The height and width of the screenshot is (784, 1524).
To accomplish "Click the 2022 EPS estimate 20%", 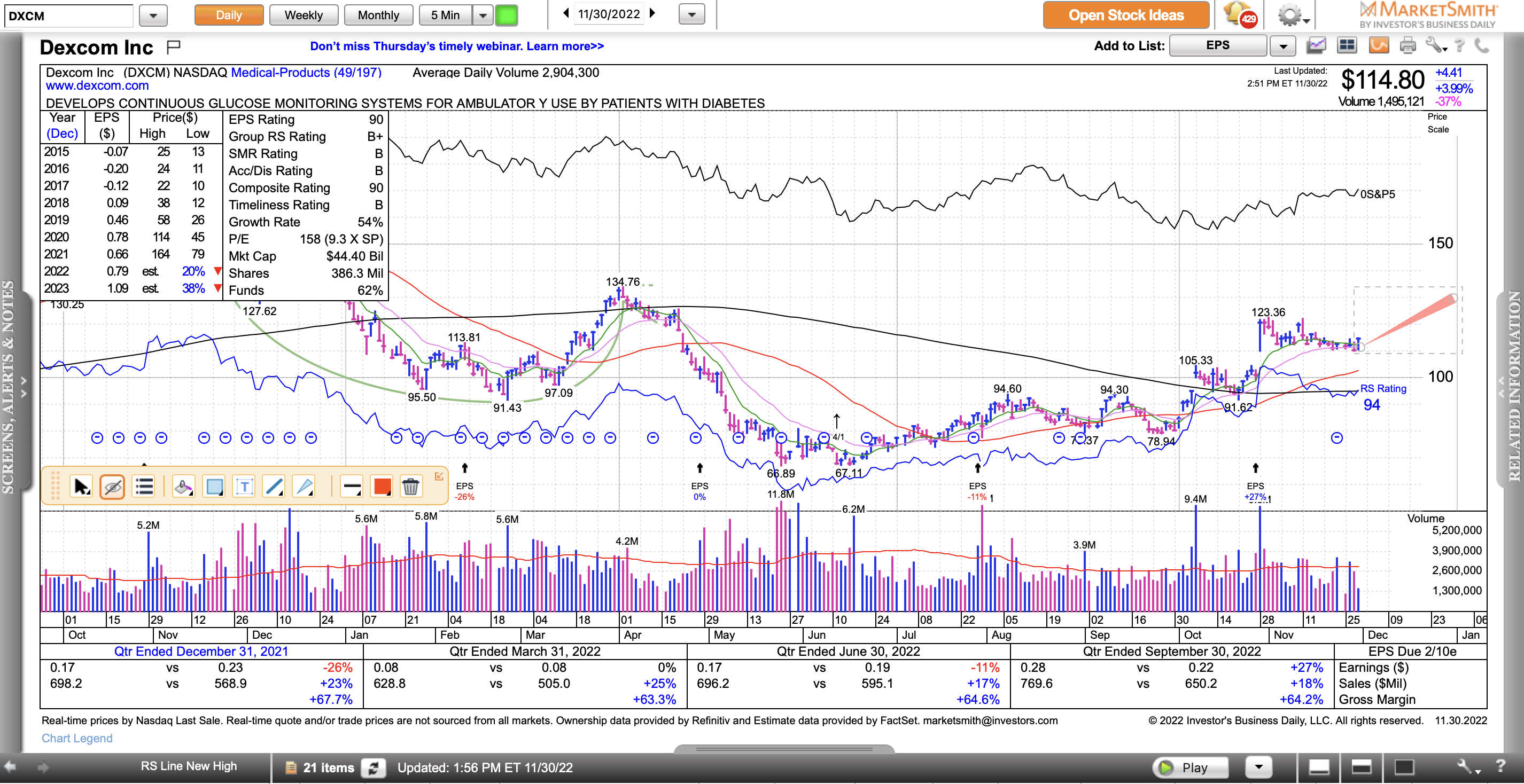I will pyautogui.click(x=193, y=271).
